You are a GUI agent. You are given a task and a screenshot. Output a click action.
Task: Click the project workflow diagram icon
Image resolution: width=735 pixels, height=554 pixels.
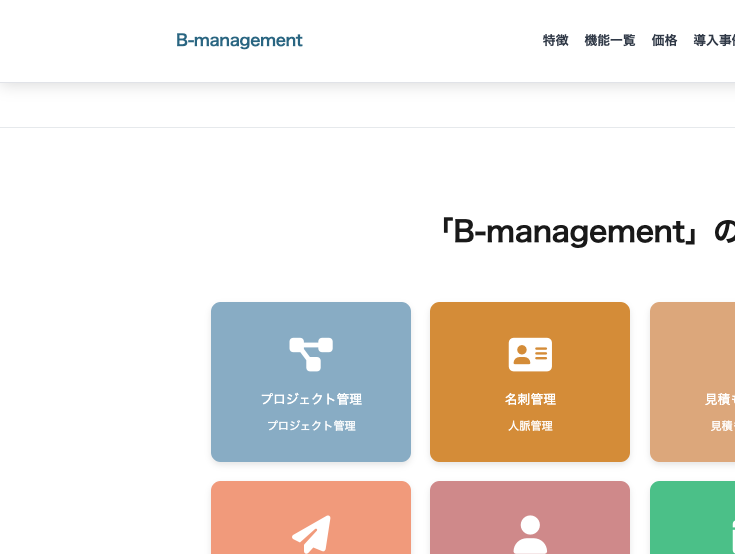click(x=311, y=354)
